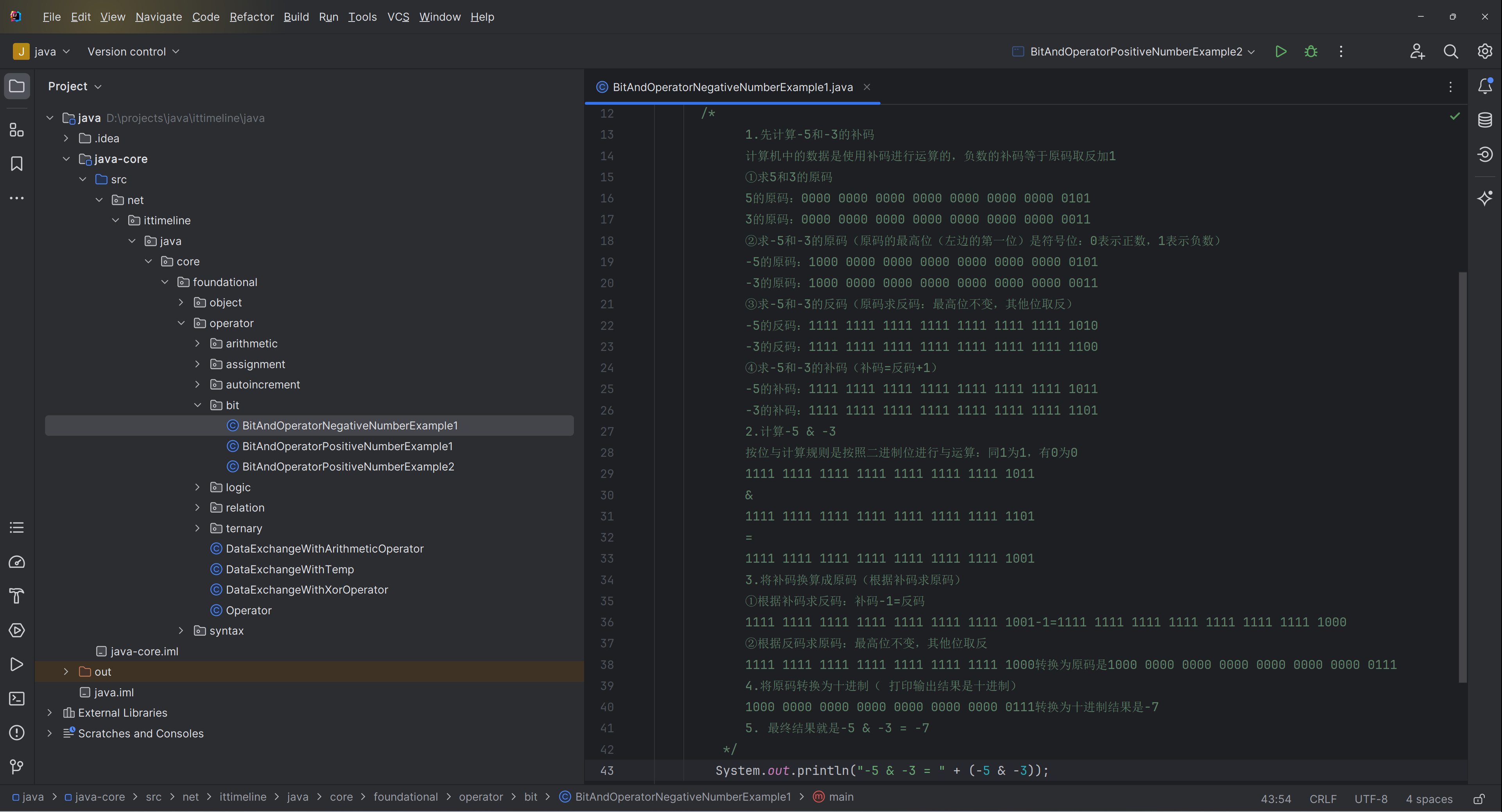Open Search Everywhere magnifier

tap(1451, 51)
